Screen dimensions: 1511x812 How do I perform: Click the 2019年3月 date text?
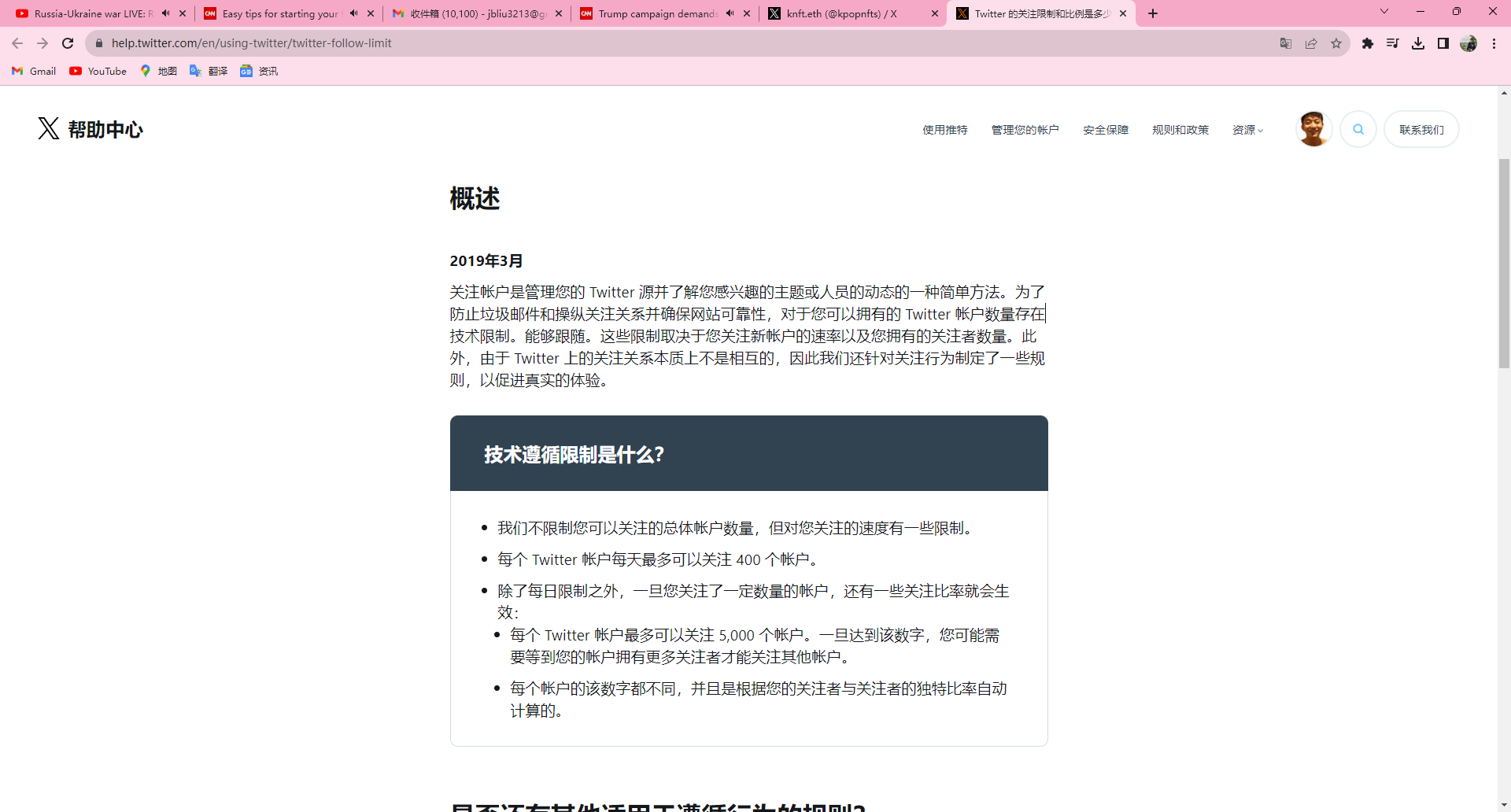pos(486,260)
